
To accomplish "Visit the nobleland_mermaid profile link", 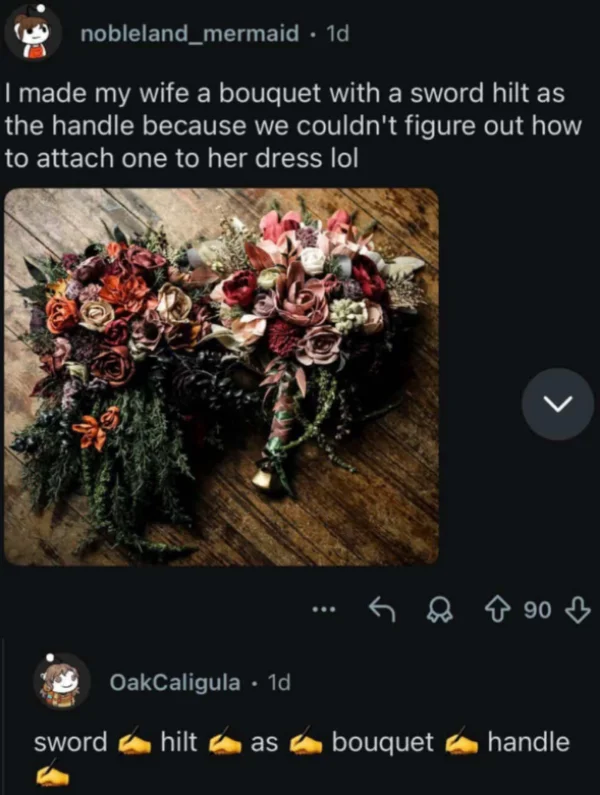I will [190, 34].
